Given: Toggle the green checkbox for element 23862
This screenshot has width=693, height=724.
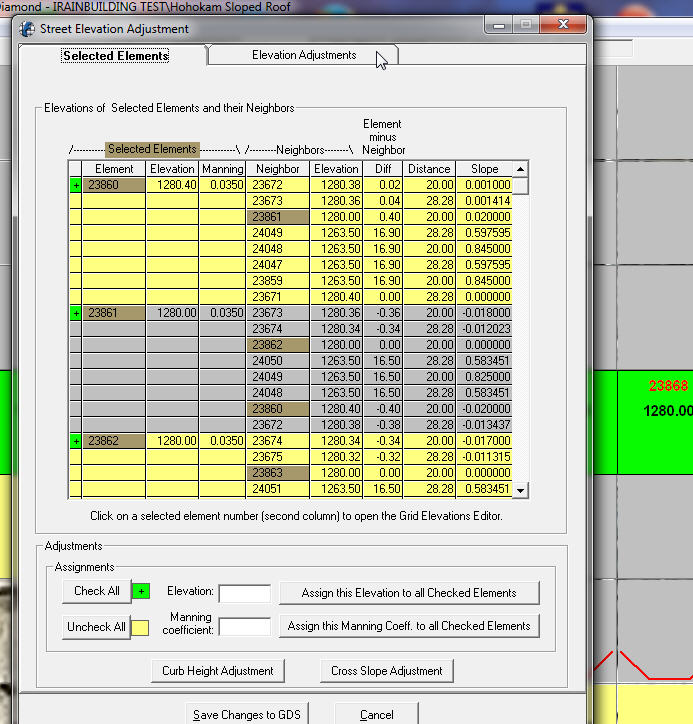Looking at the screenshot, I should pos(75,441).
